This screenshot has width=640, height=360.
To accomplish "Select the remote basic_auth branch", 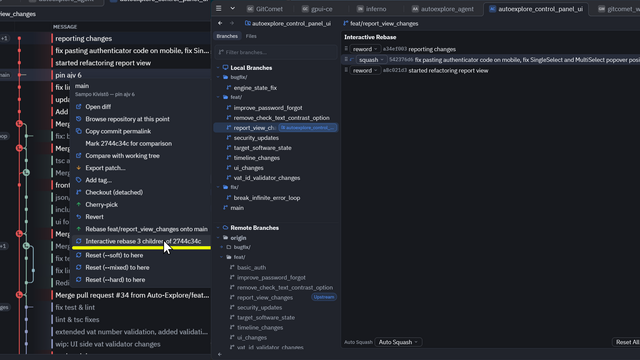I will (x=251, y=267).
